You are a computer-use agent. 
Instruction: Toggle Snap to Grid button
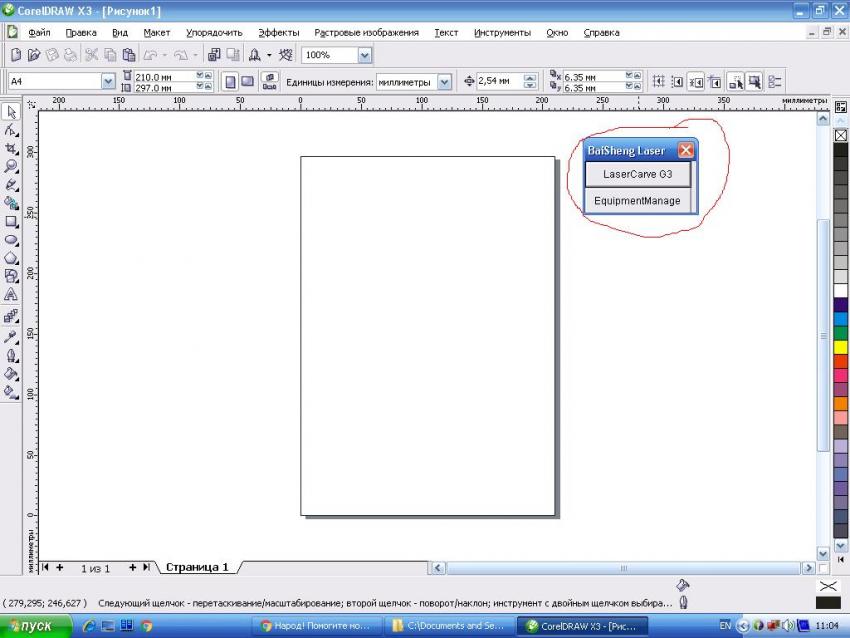658,81
